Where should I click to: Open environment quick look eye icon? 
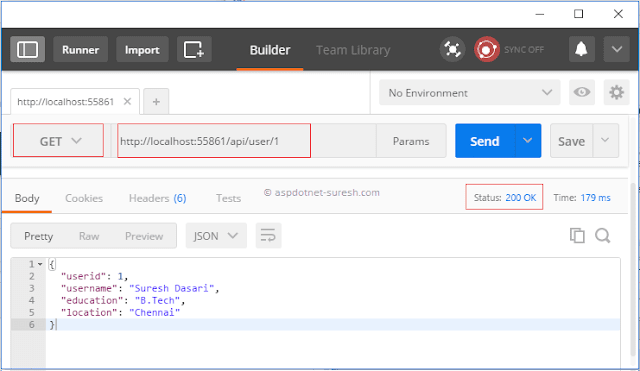click(x=582, y=93)
